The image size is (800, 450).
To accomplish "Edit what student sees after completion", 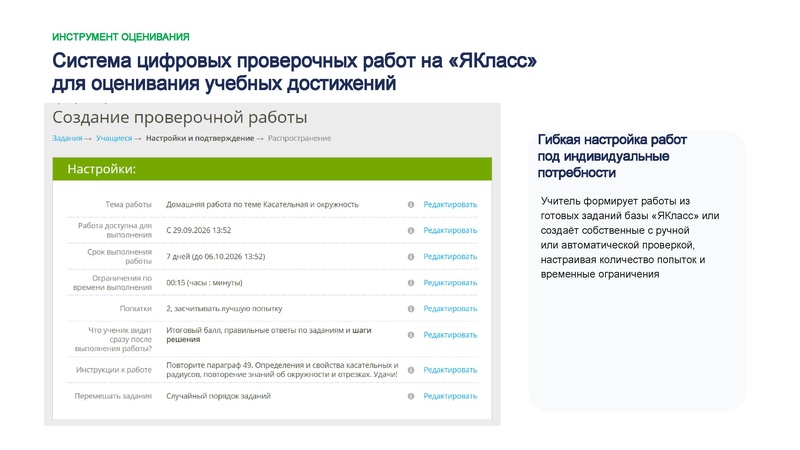I will pyautogui.click(x=450, y=335).
